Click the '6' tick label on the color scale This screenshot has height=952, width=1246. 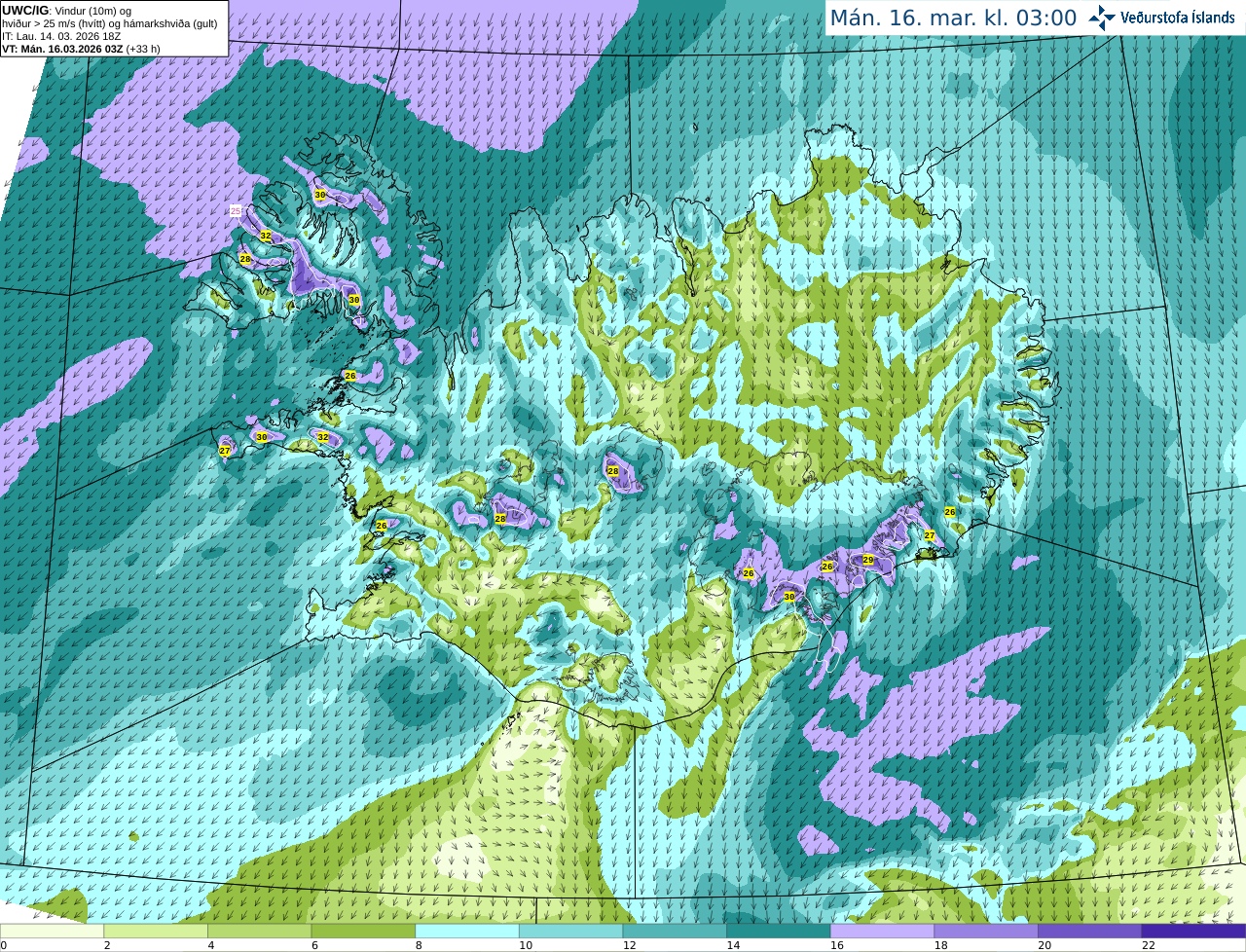coord(314,945)
